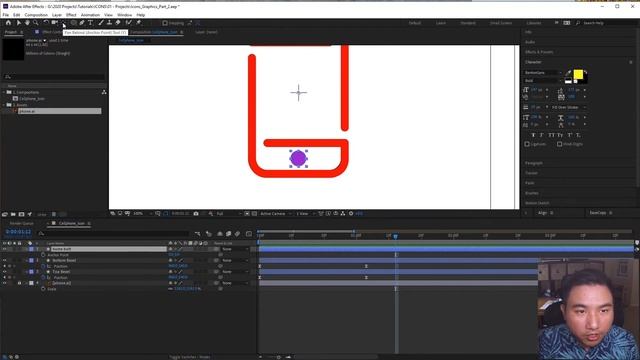
Task: Click the eyedropper in Character panel
Action: 568,73
